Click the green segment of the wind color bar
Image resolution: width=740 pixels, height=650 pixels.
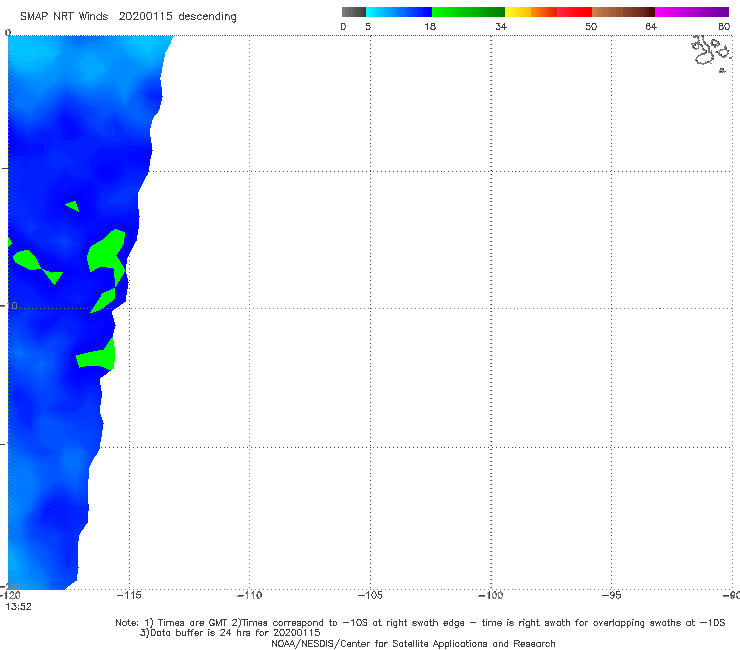pyautogui.click(x=468, y=12)
